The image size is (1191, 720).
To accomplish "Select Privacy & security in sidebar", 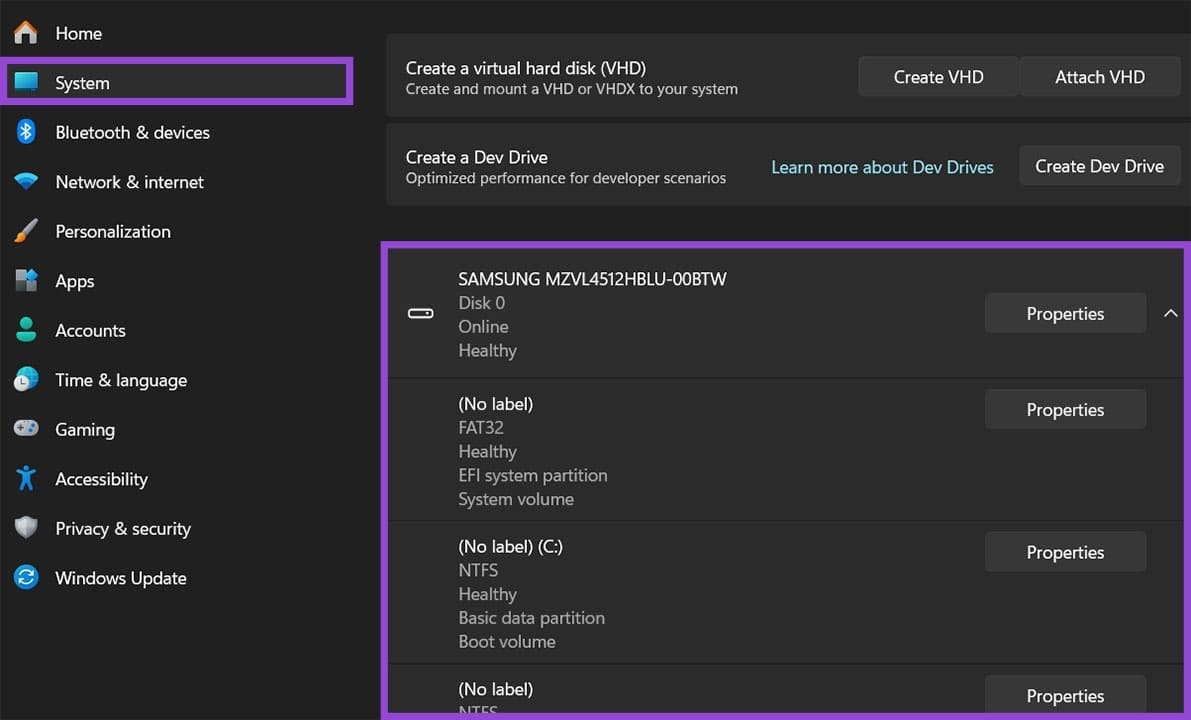I will [x=122, y=529].
